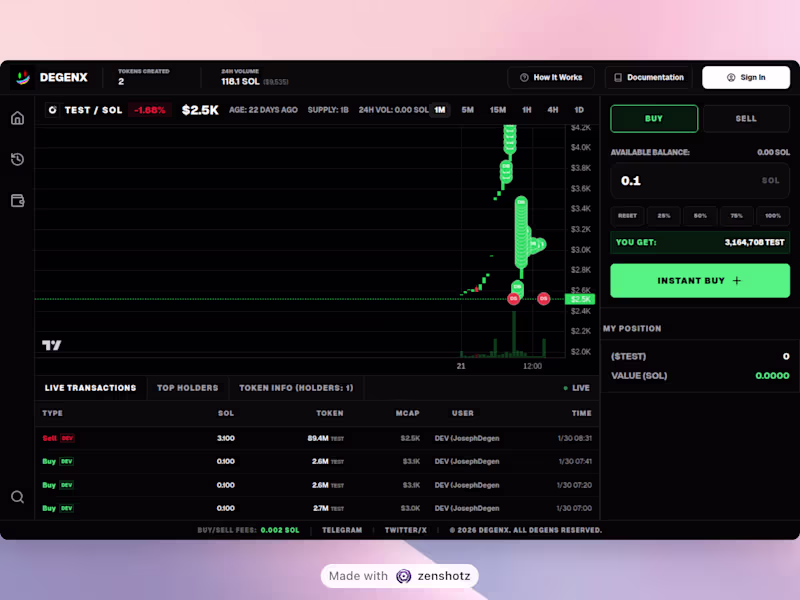This screenshot has width=800, height=600.
Task: Select the SELL mode toggle
Action: 746,118
